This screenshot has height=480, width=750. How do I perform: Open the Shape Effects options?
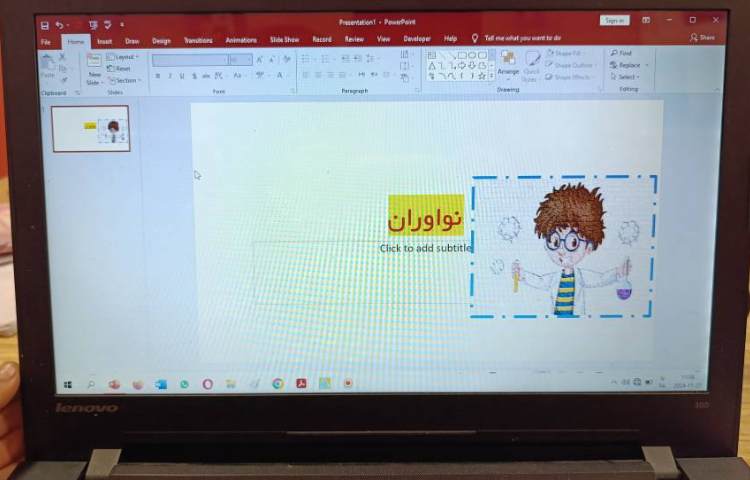[570, 76]
